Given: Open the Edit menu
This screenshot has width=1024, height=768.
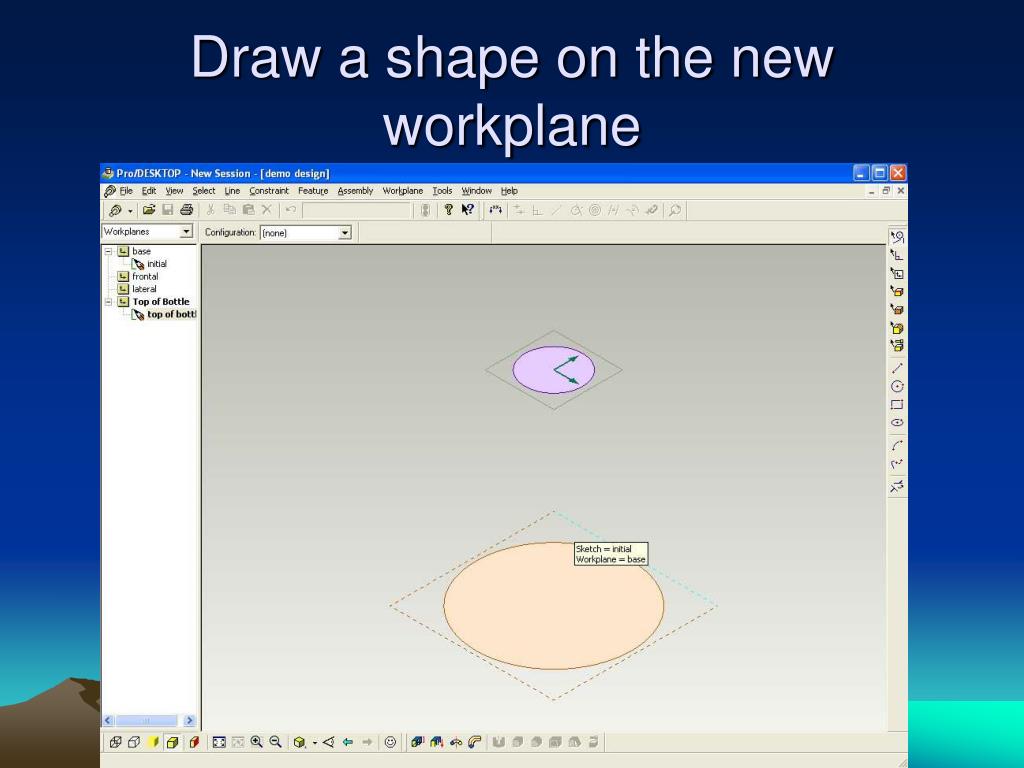Looking at the screenshot, I should point(149,191).
